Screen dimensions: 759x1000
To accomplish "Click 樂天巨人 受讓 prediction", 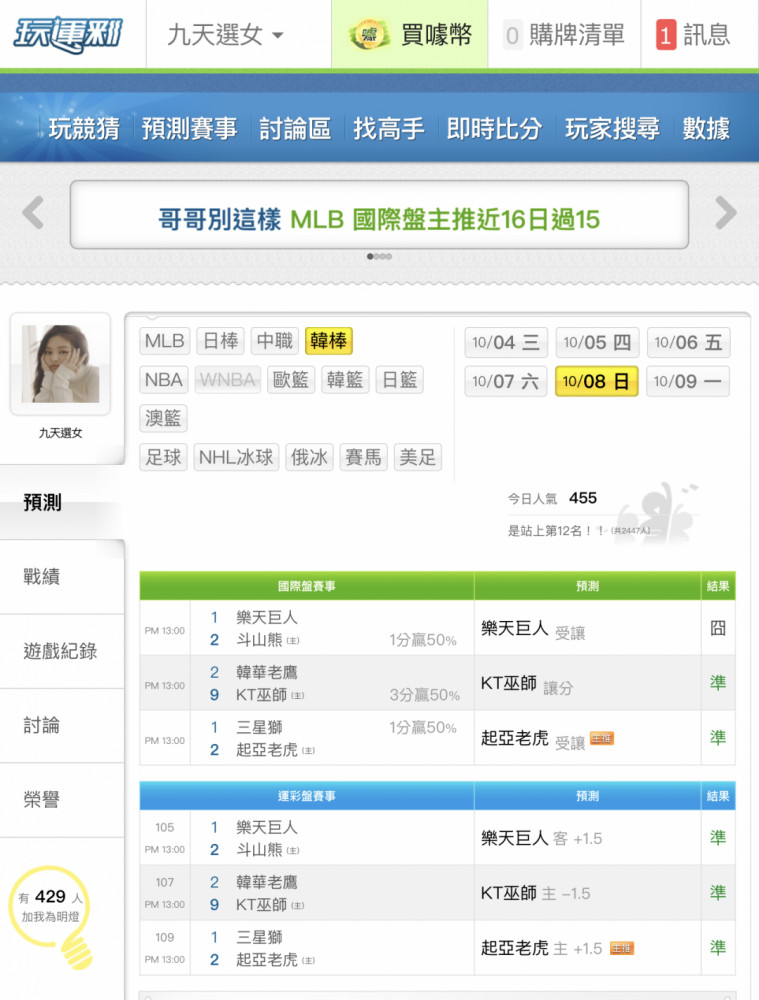I will pyautogui.click(x=533, y=630).
